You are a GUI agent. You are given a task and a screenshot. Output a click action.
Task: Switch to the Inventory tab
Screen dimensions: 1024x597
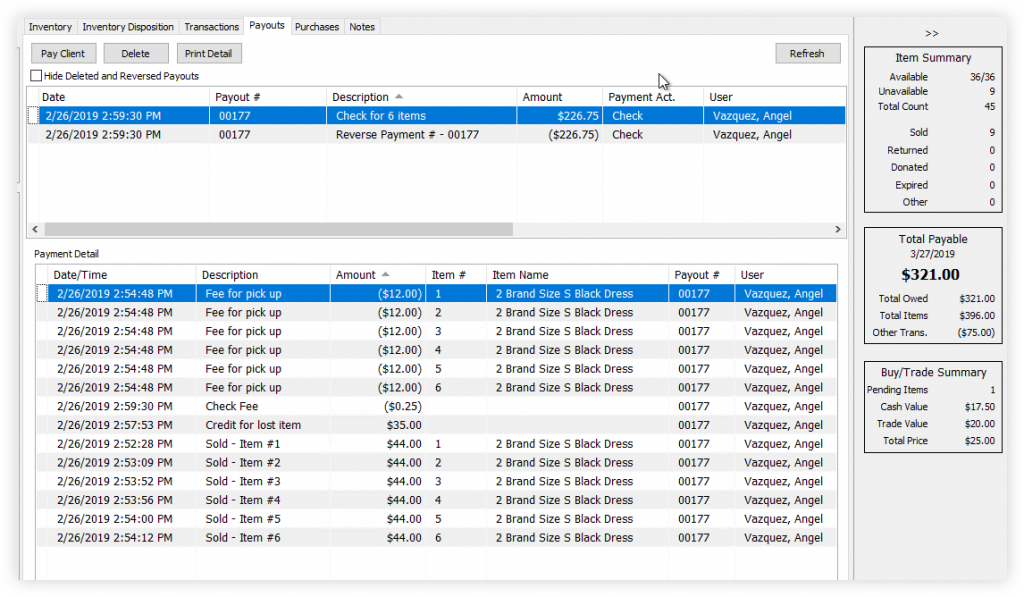50,27
